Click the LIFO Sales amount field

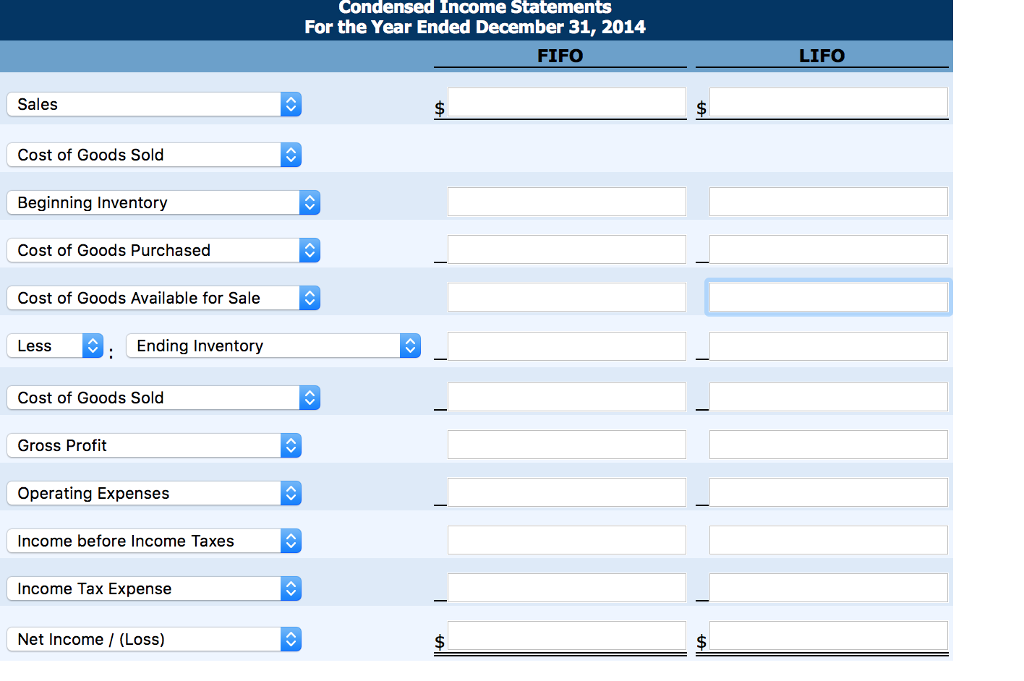click(828, 103)
